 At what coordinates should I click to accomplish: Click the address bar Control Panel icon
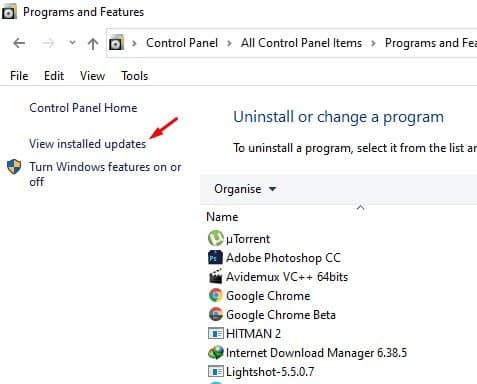coord(116,43)
